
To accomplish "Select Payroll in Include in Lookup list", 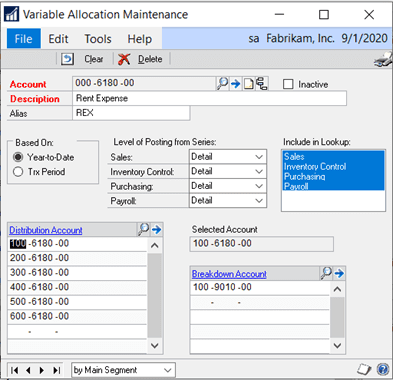I will pos(333,186).
